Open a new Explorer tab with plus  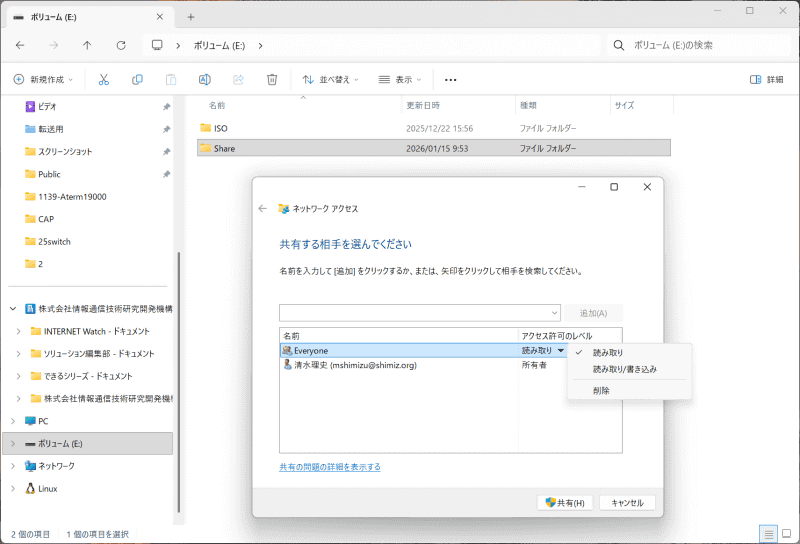tap(191, 17)
